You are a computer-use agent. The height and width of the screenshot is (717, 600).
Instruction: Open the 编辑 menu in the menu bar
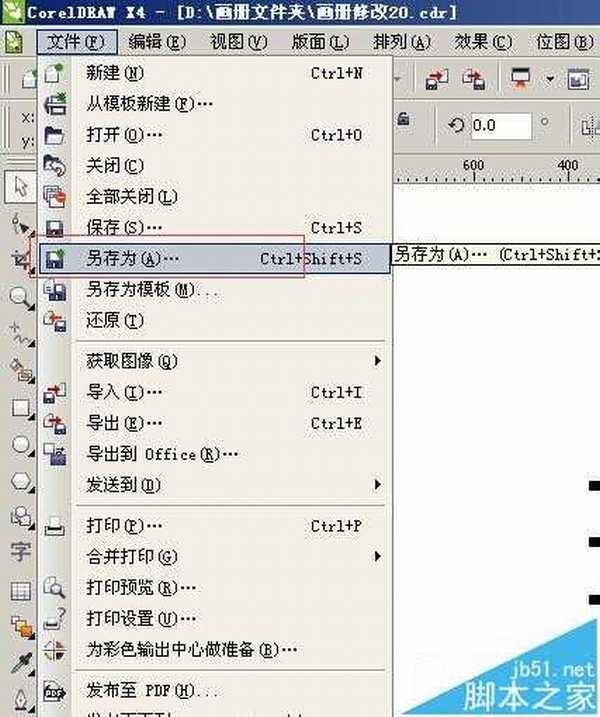pos(157,42)
